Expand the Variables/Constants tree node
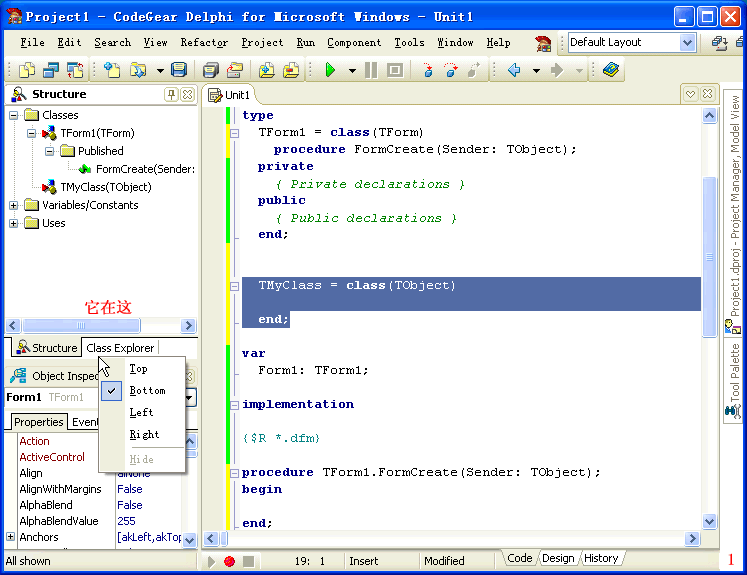Screen dimensions: 747x575 click(x=13, y=205)
